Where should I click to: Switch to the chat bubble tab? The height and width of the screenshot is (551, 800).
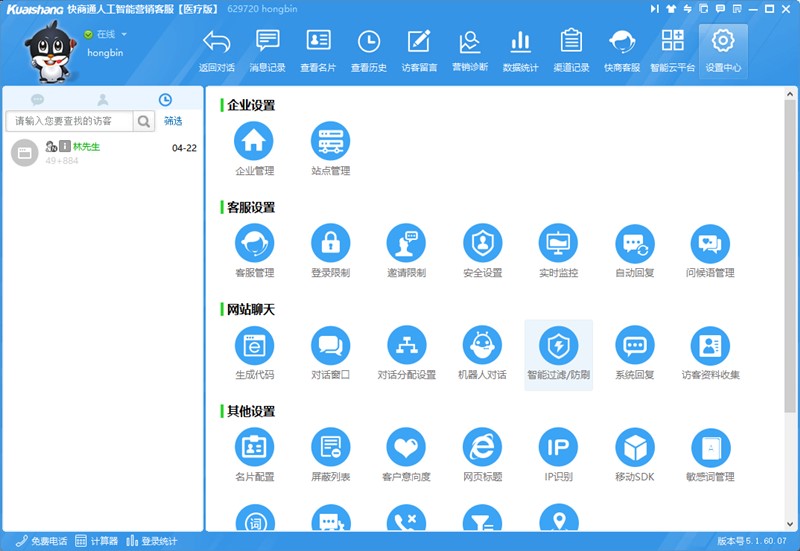pos(38,100)
